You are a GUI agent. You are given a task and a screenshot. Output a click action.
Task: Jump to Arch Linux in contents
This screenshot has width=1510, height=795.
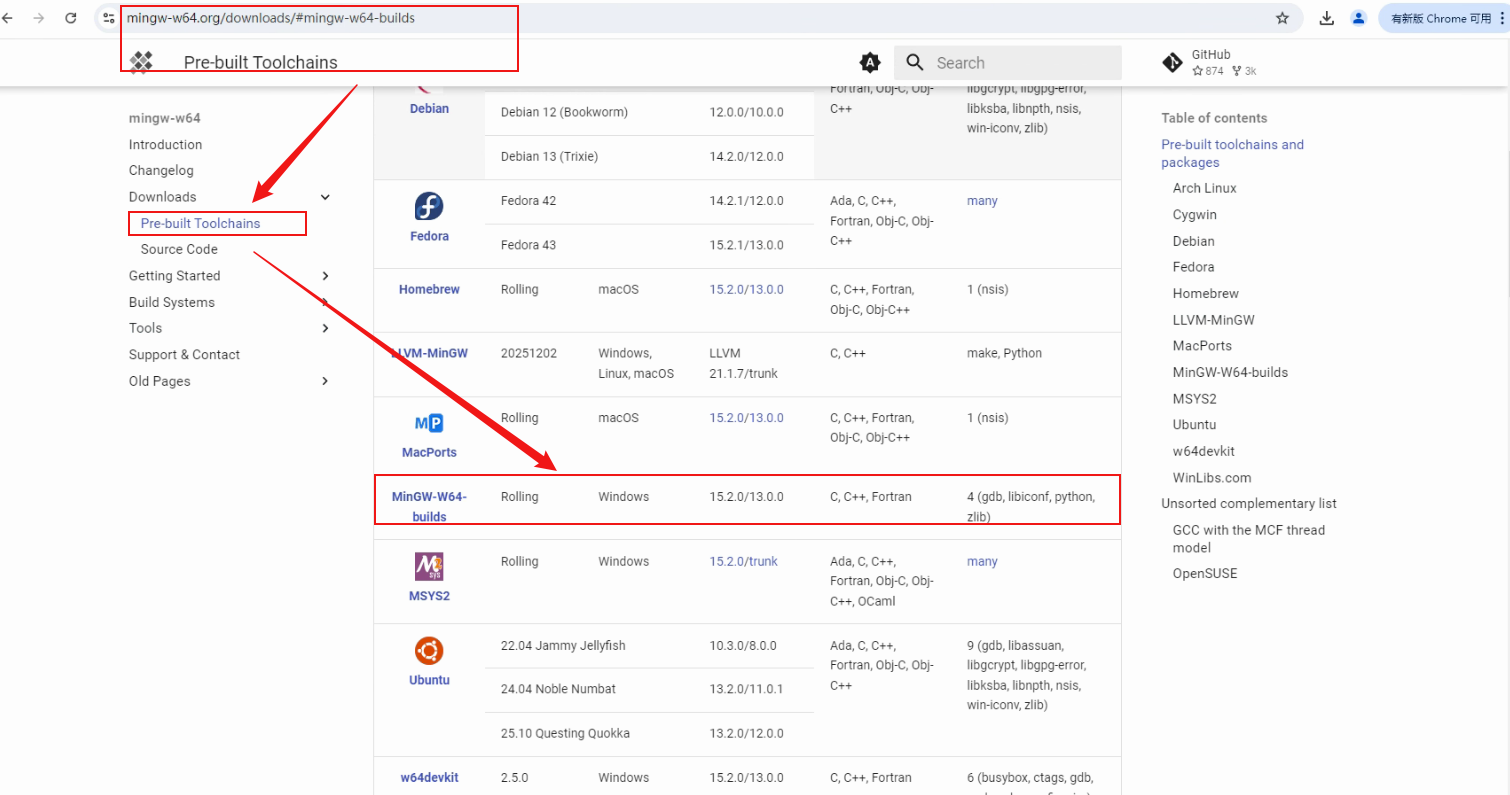(1204, 188)
